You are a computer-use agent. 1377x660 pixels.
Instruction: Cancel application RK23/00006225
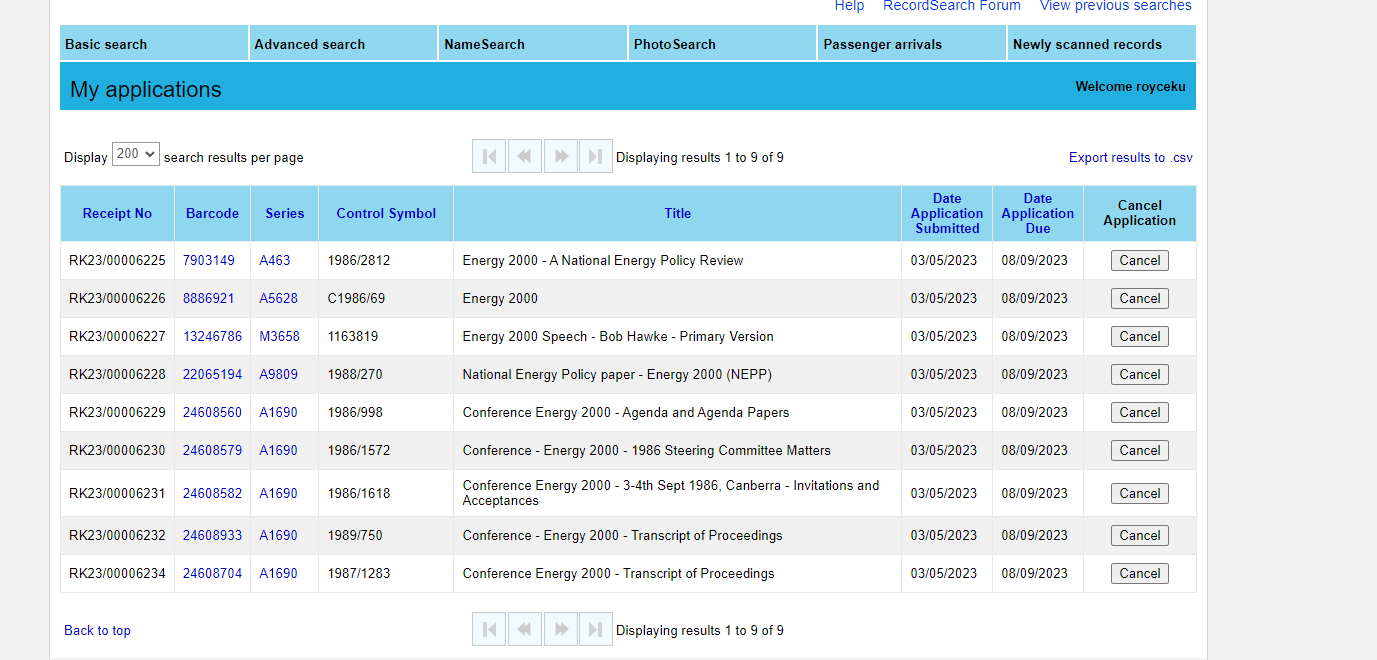point(1139,261)
